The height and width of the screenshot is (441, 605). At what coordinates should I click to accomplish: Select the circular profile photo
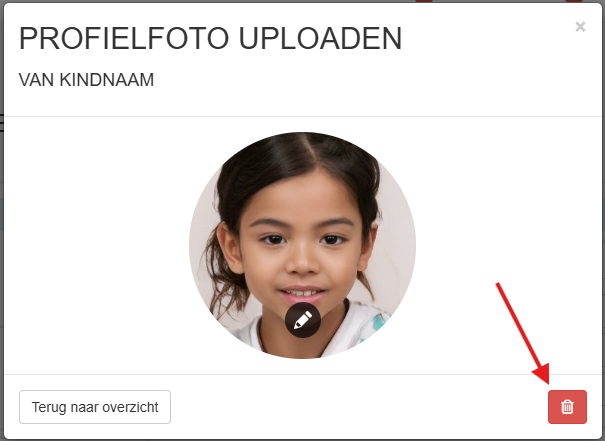[302, 245]
